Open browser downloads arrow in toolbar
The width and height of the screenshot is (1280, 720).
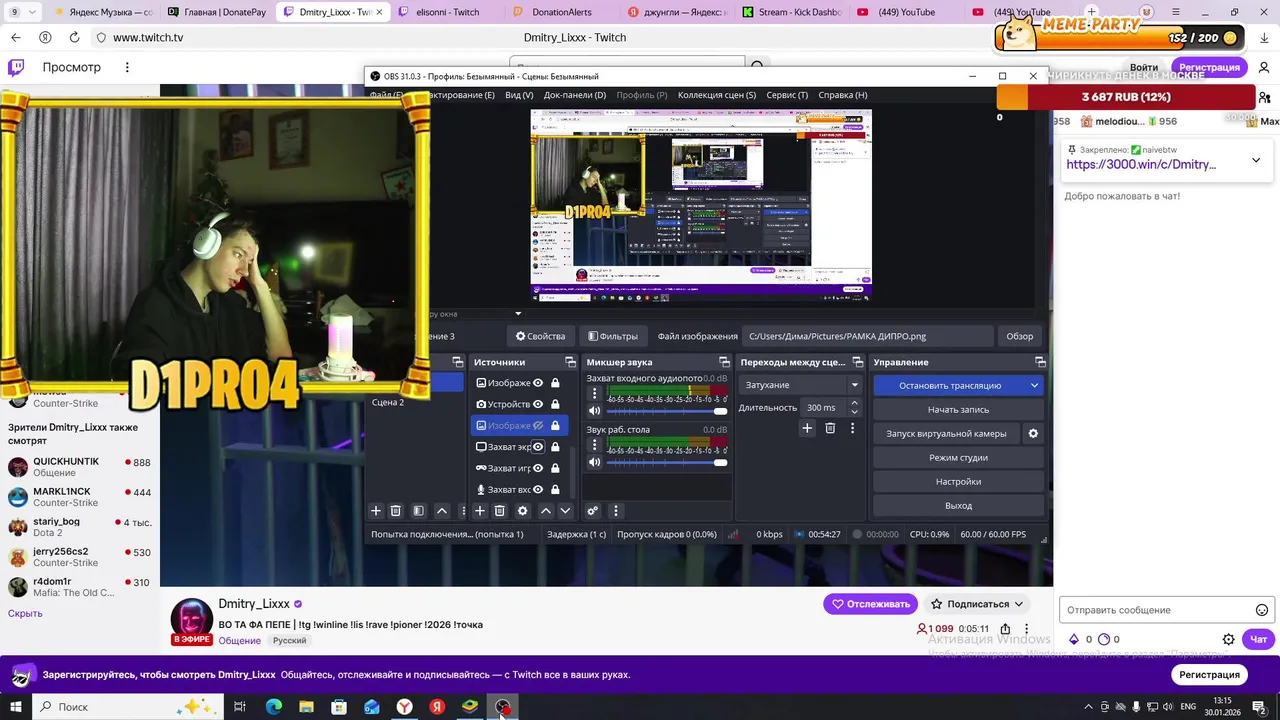[x=1265, y=37]
